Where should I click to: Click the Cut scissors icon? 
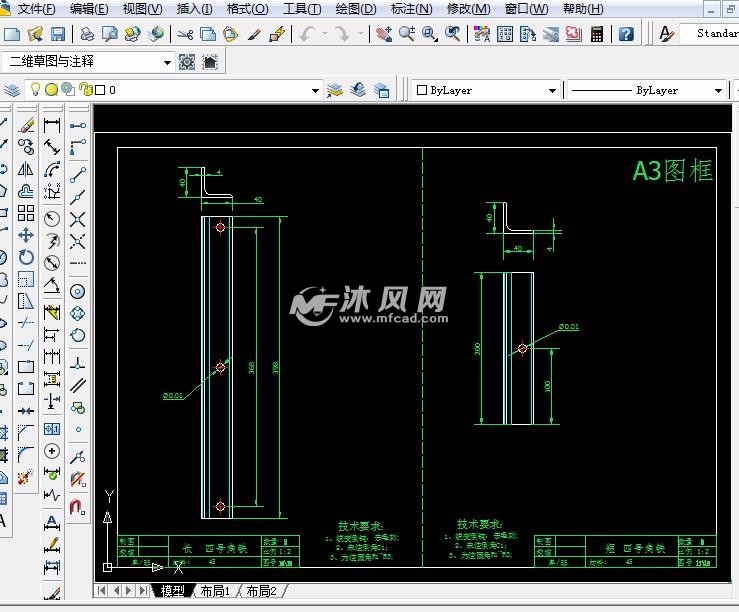185,34
